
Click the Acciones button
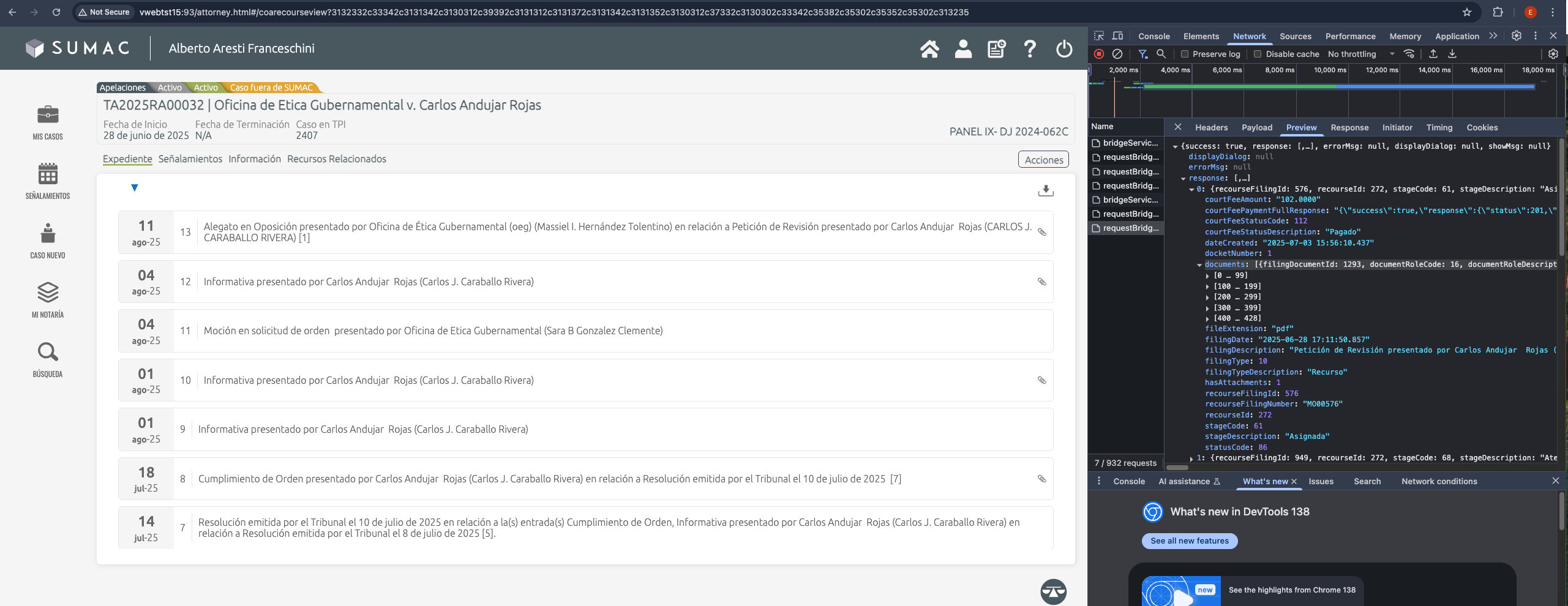(x=1043, y=160)
